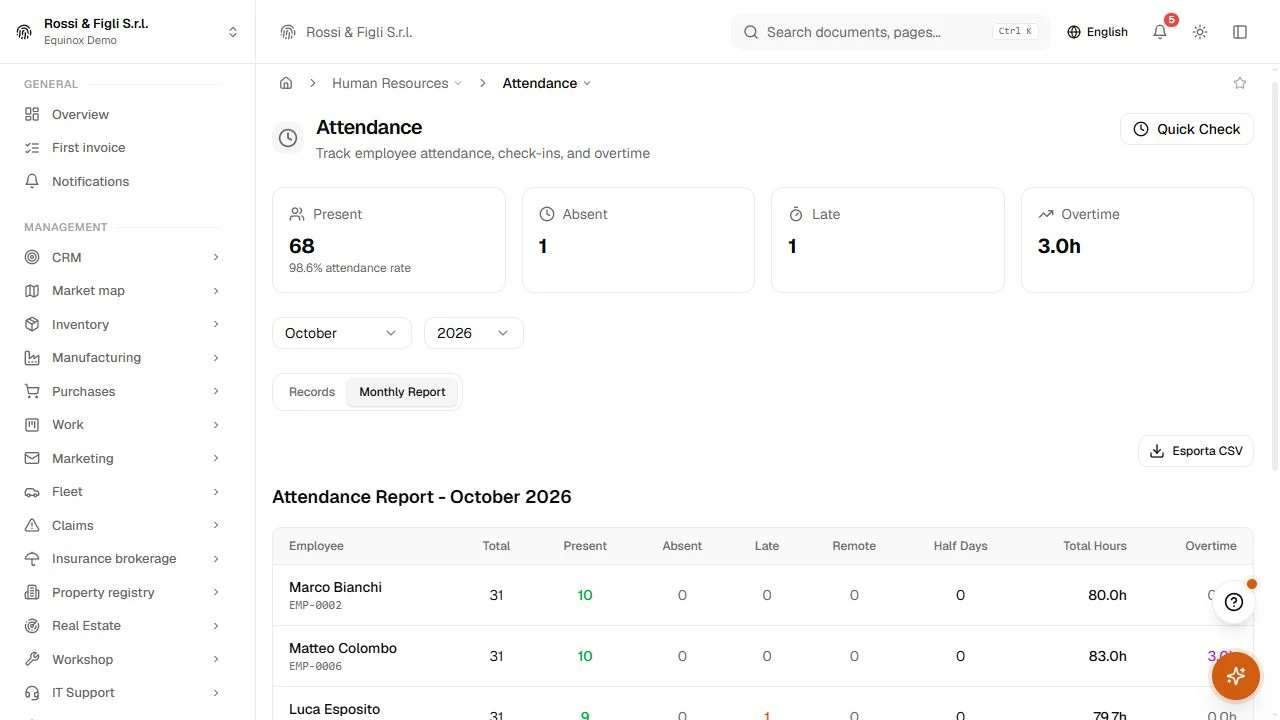Viewport: 1280px width, 720px height.
Task: Click the First invoice checklist icon
Action: point(32,148)
